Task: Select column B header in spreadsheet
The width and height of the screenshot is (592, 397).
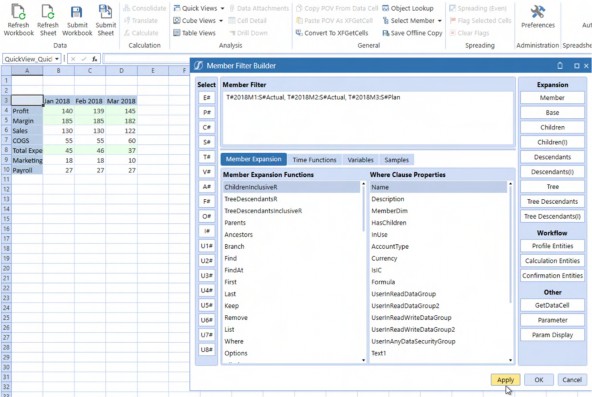Action: point(59,71)
